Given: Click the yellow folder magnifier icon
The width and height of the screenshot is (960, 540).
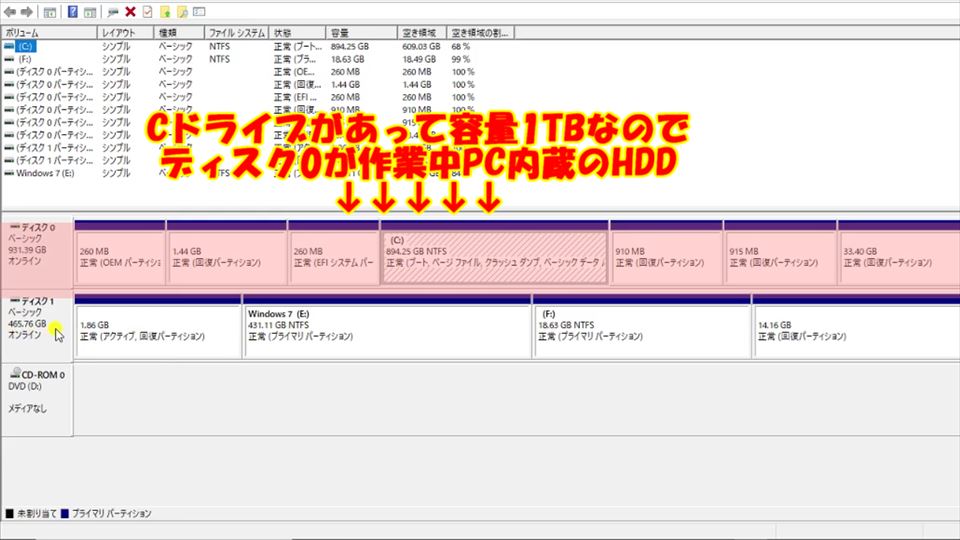Looking at the screenshot, I should pyautogui.click(x=182, y=12).
